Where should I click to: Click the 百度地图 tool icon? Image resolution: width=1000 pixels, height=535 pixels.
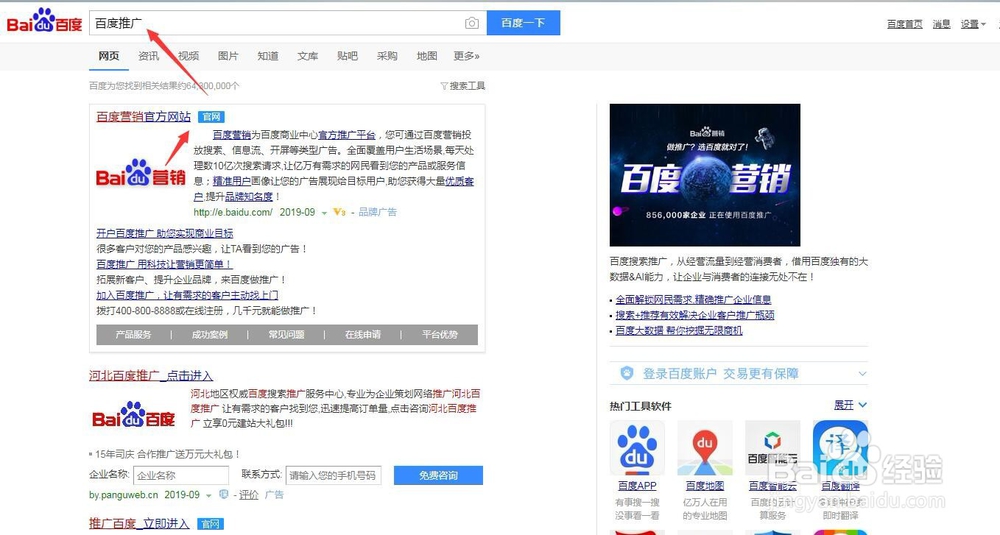click(x=705, y=448)
